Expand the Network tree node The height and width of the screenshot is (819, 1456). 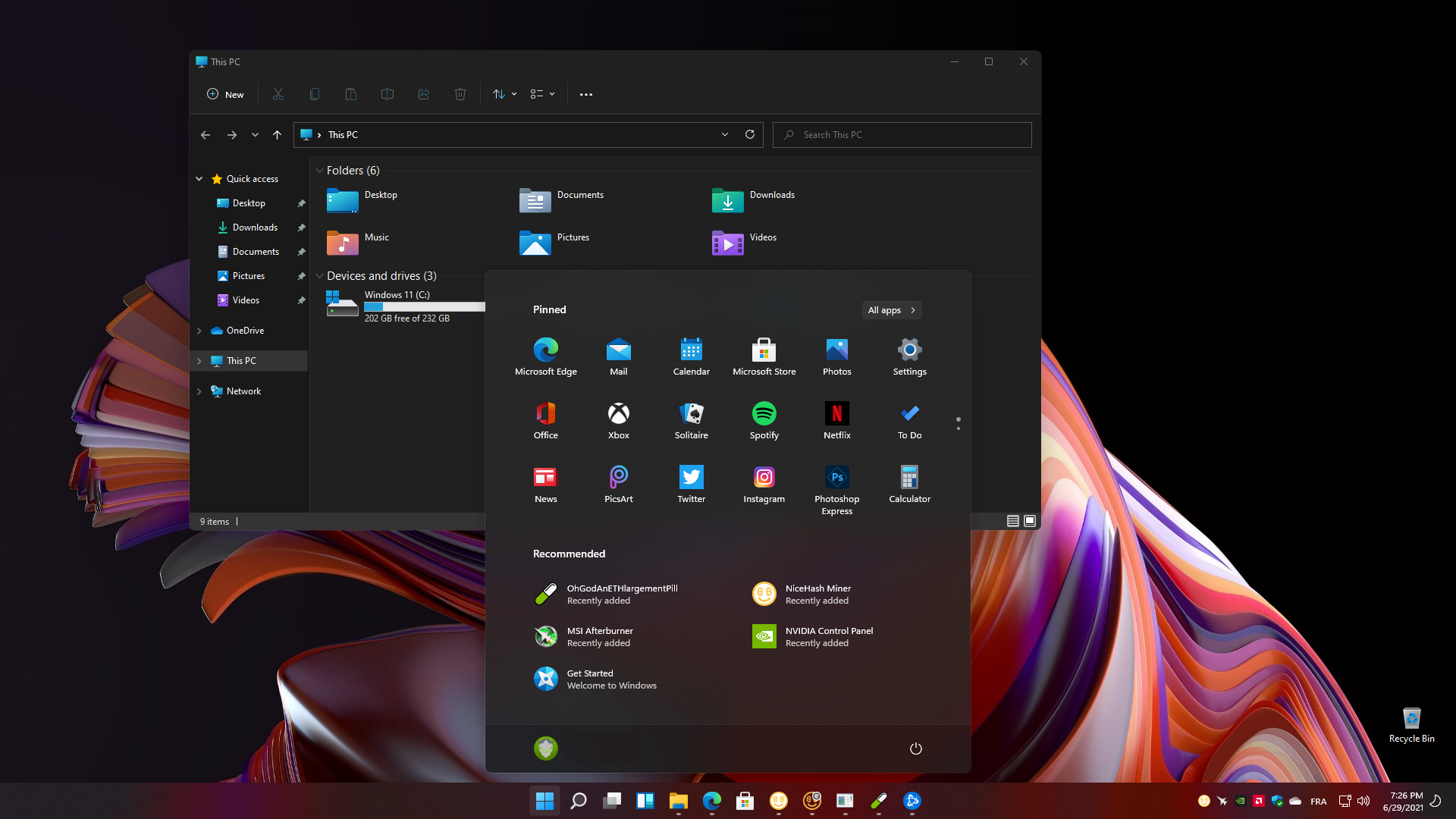click(x=199, y=391)
